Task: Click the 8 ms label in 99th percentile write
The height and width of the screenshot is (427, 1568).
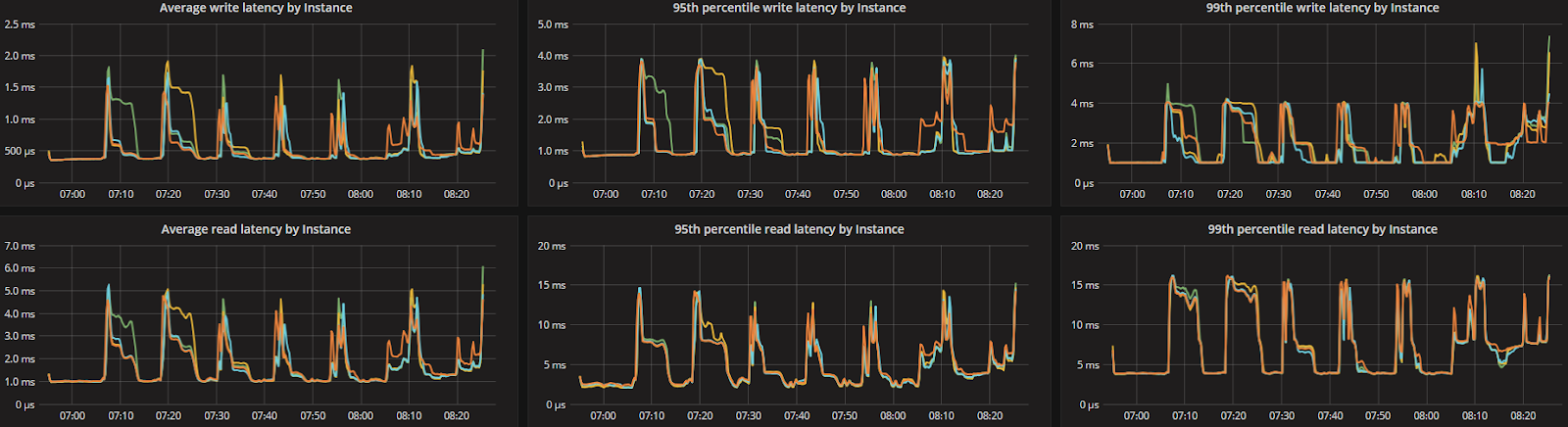Action: [x=1082, y=24]
